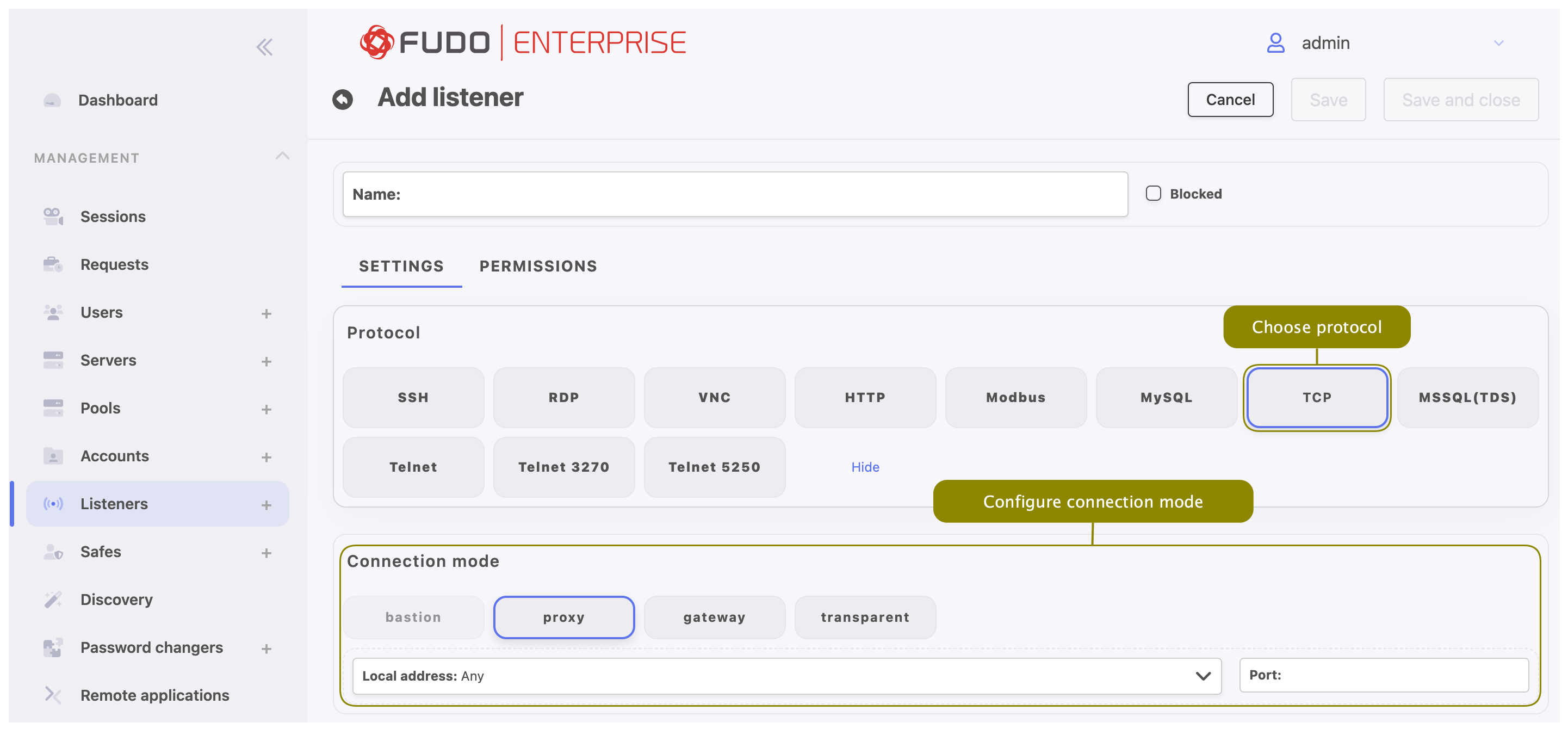Focus the Port input field

pyautogui.click(x=1384, y=675)
